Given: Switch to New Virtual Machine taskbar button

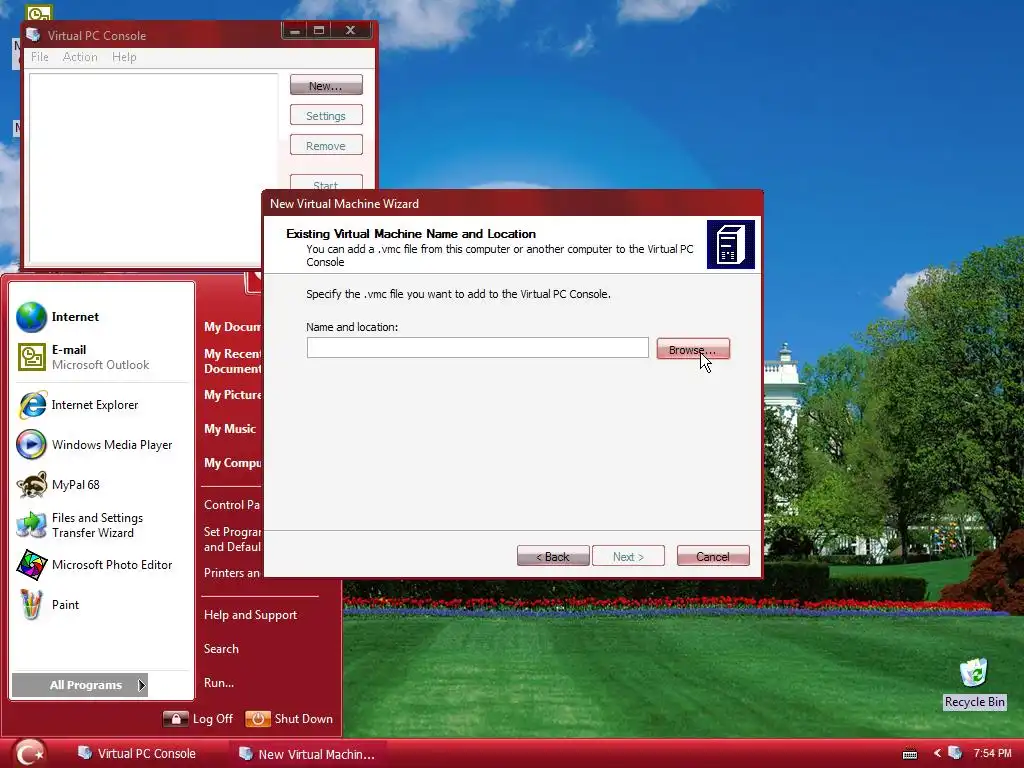Looking at the screenshot, I should click(307, 754).
